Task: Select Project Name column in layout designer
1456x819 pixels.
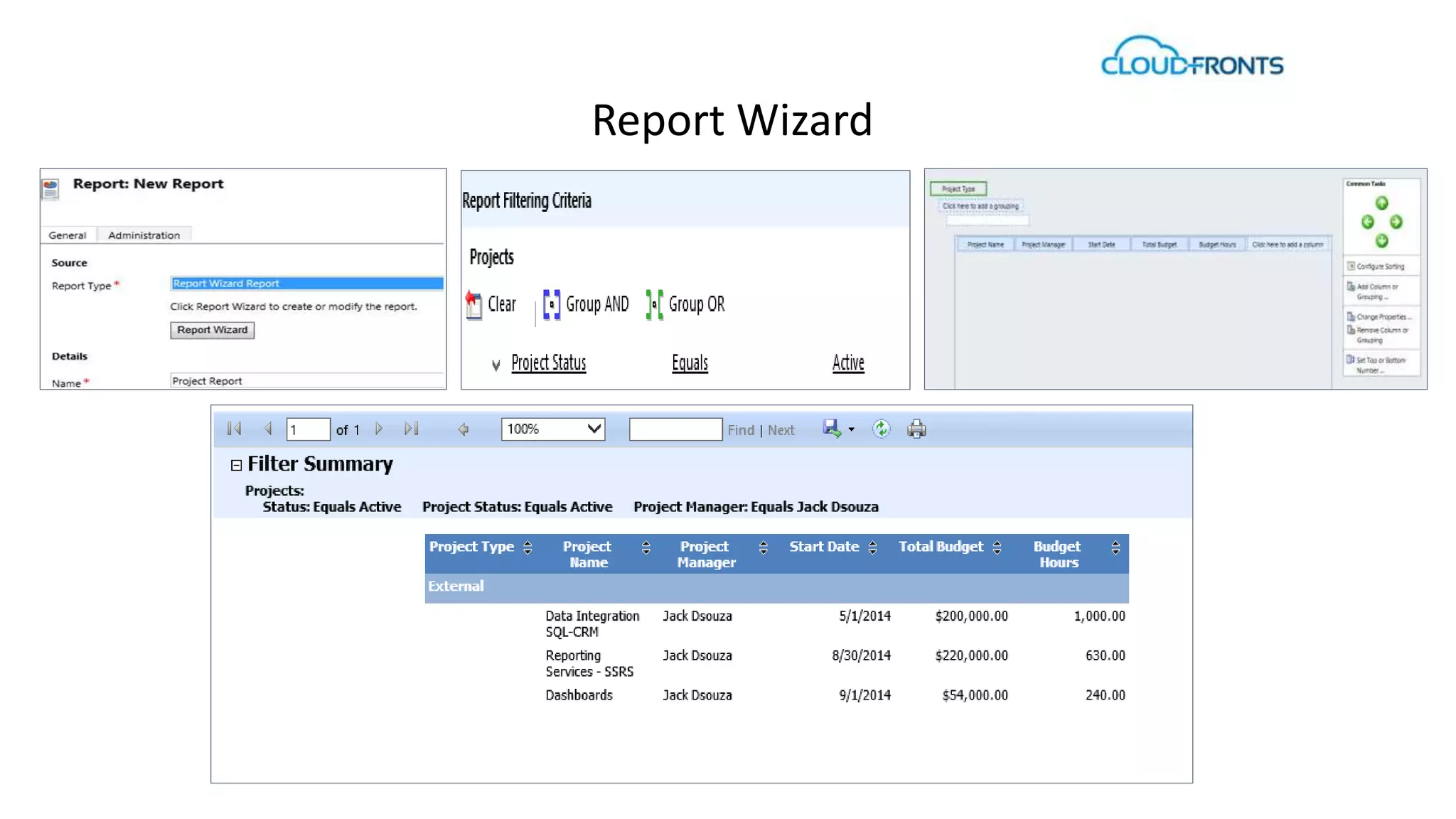Action: (985, 245)
